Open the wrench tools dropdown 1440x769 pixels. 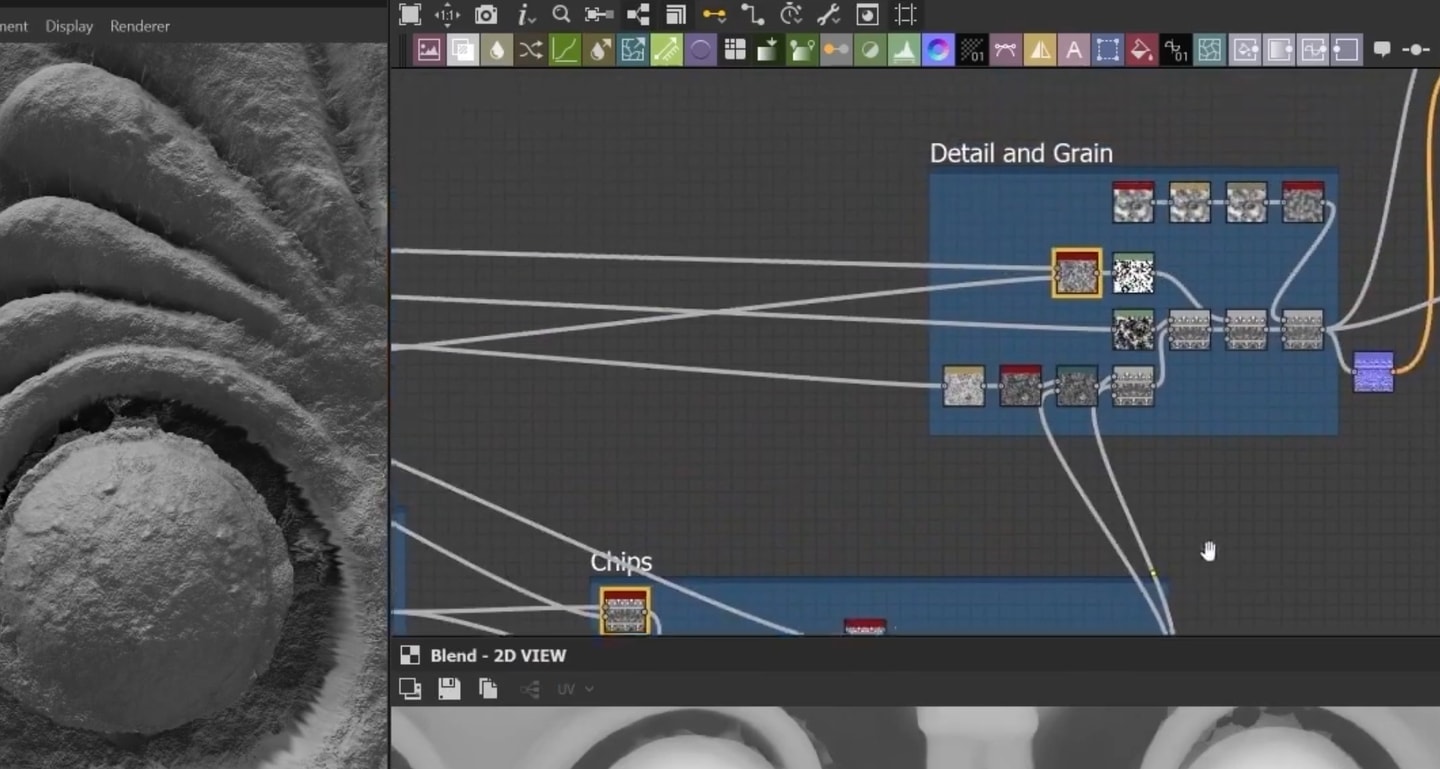pyautogui.click(x=829, y=14)
